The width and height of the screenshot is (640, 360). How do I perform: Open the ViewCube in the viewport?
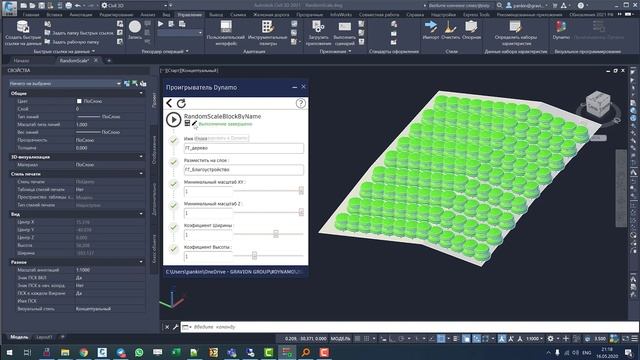pyautogui.click(x=598, y=103)
